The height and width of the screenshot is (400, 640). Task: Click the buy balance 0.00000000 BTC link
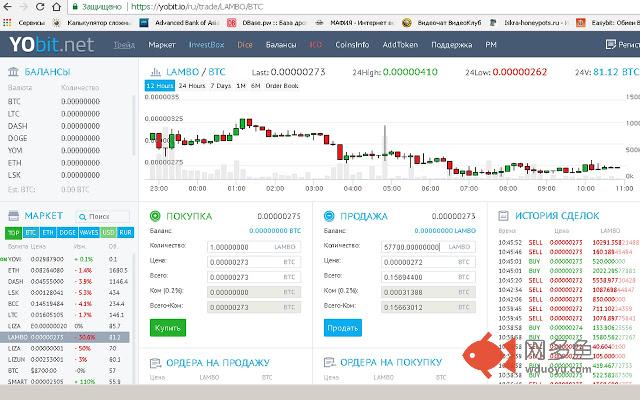point(275,231)
